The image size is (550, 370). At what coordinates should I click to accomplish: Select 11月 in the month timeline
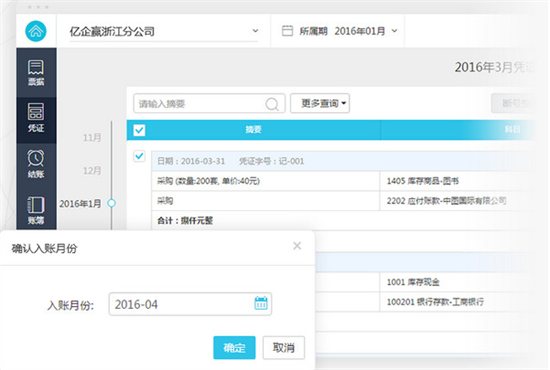click(x=92, y=137)
